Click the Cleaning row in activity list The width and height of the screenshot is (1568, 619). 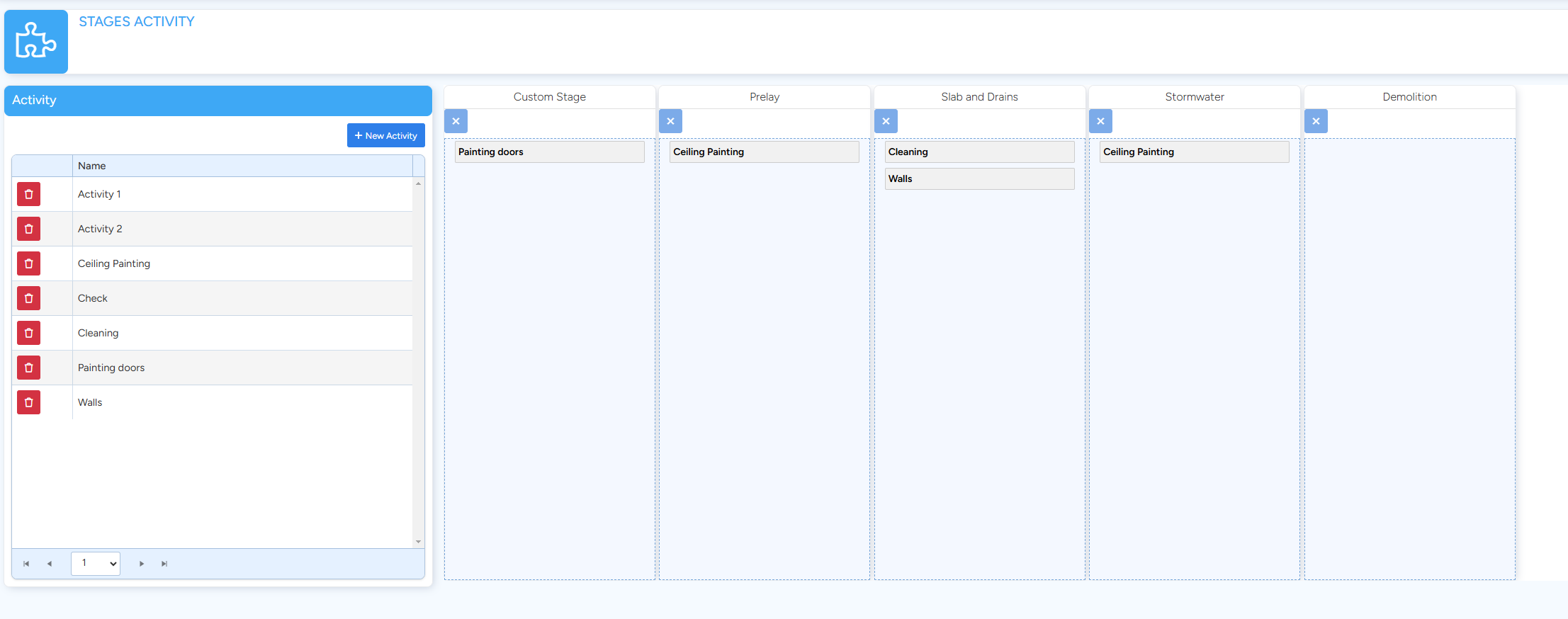tap(241, 333)
